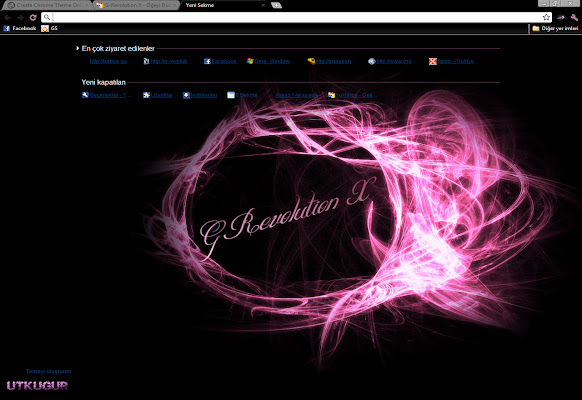Go forward using the forward arrow
Viewport: 582px width, 400px height.
(x=20, y=17)
